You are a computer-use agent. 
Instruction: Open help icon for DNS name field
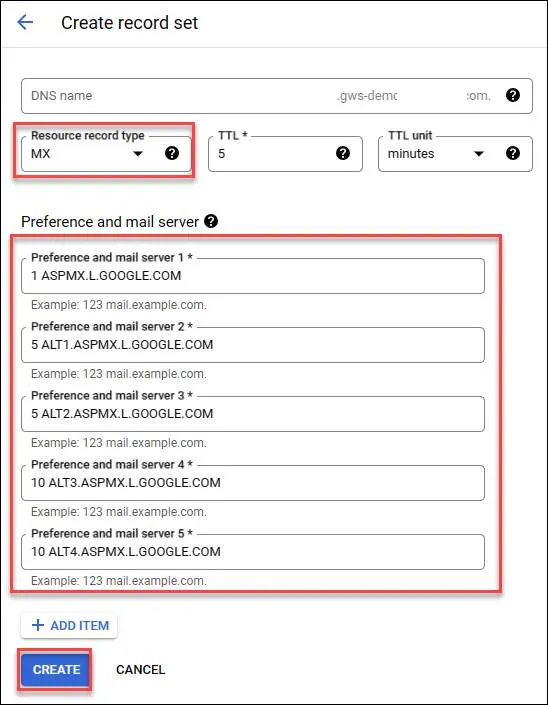tap(513, 95)
